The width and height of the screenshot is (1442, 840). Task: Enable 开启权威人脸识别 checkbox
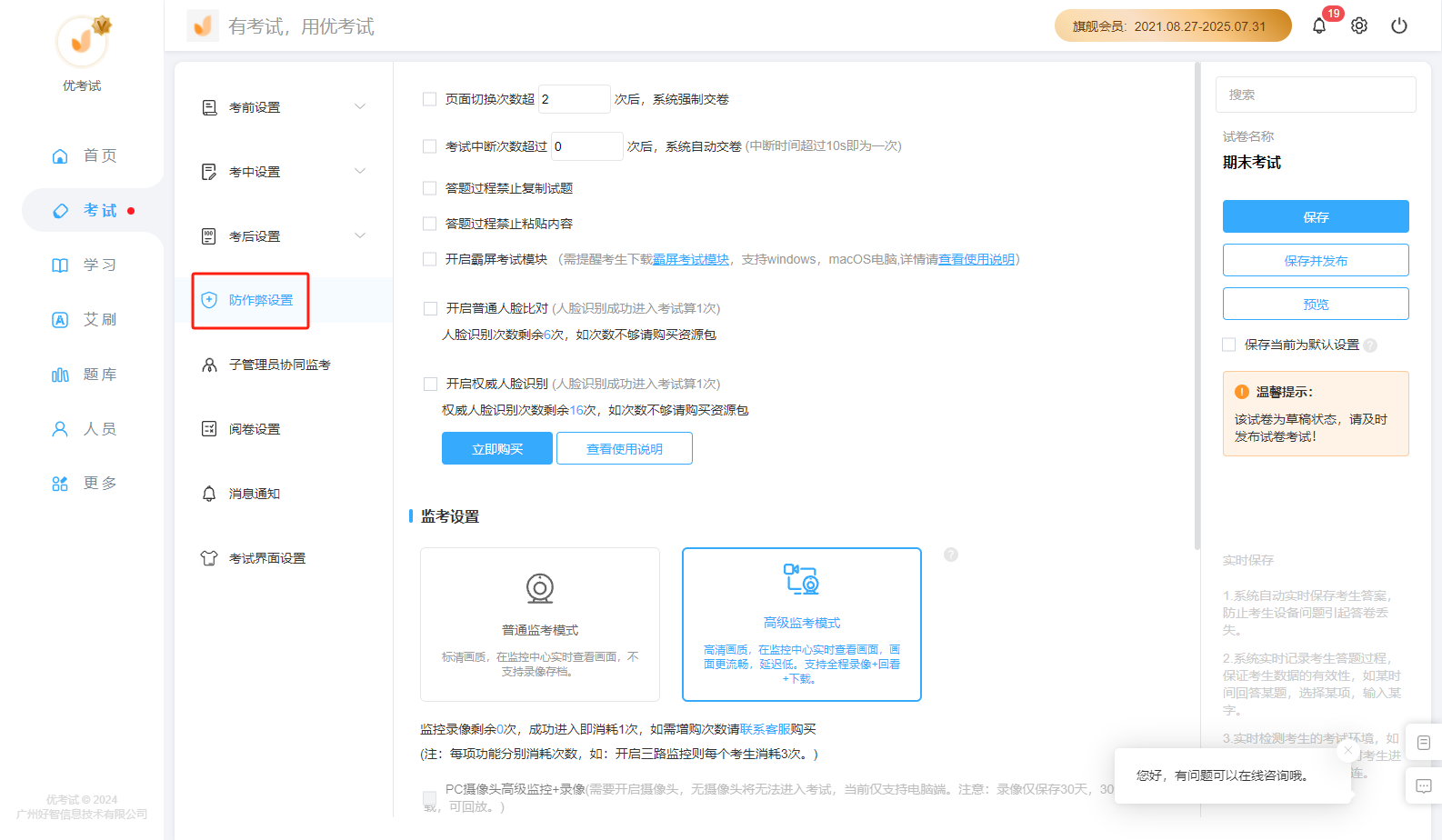coord(430,384)
